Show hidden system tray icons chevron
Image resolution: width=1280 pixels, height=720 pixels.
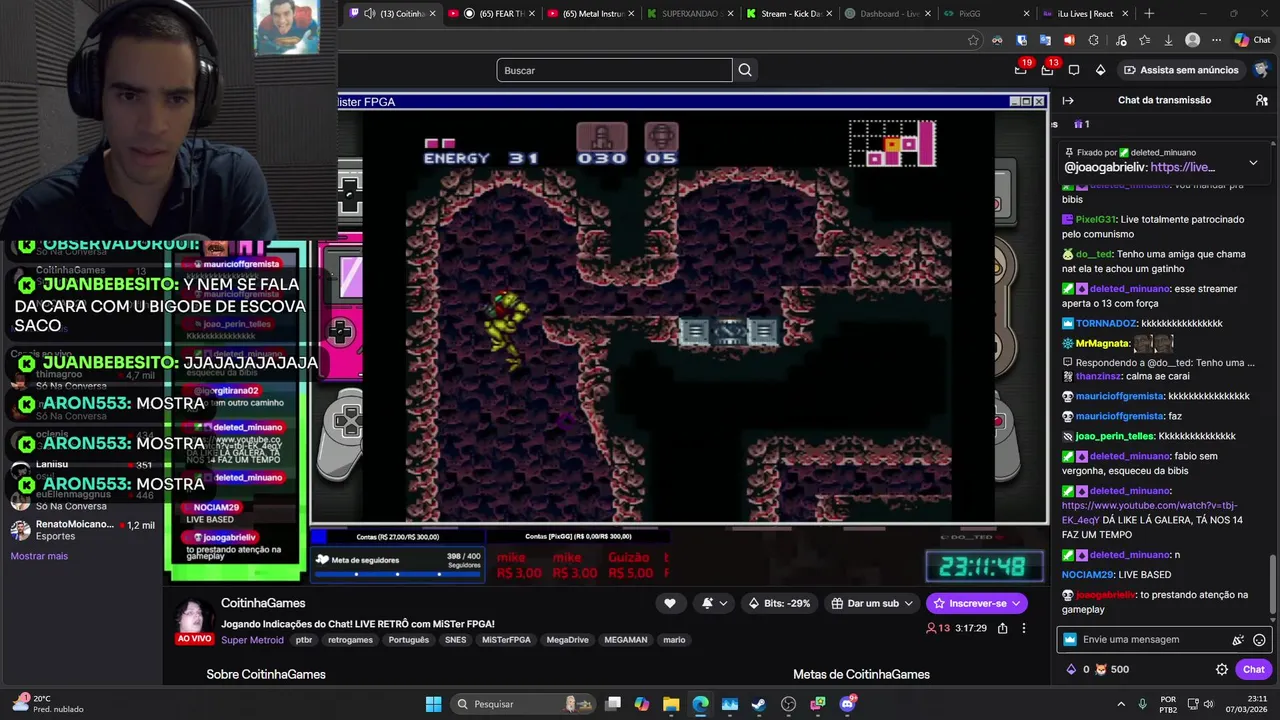(1121, 704)
